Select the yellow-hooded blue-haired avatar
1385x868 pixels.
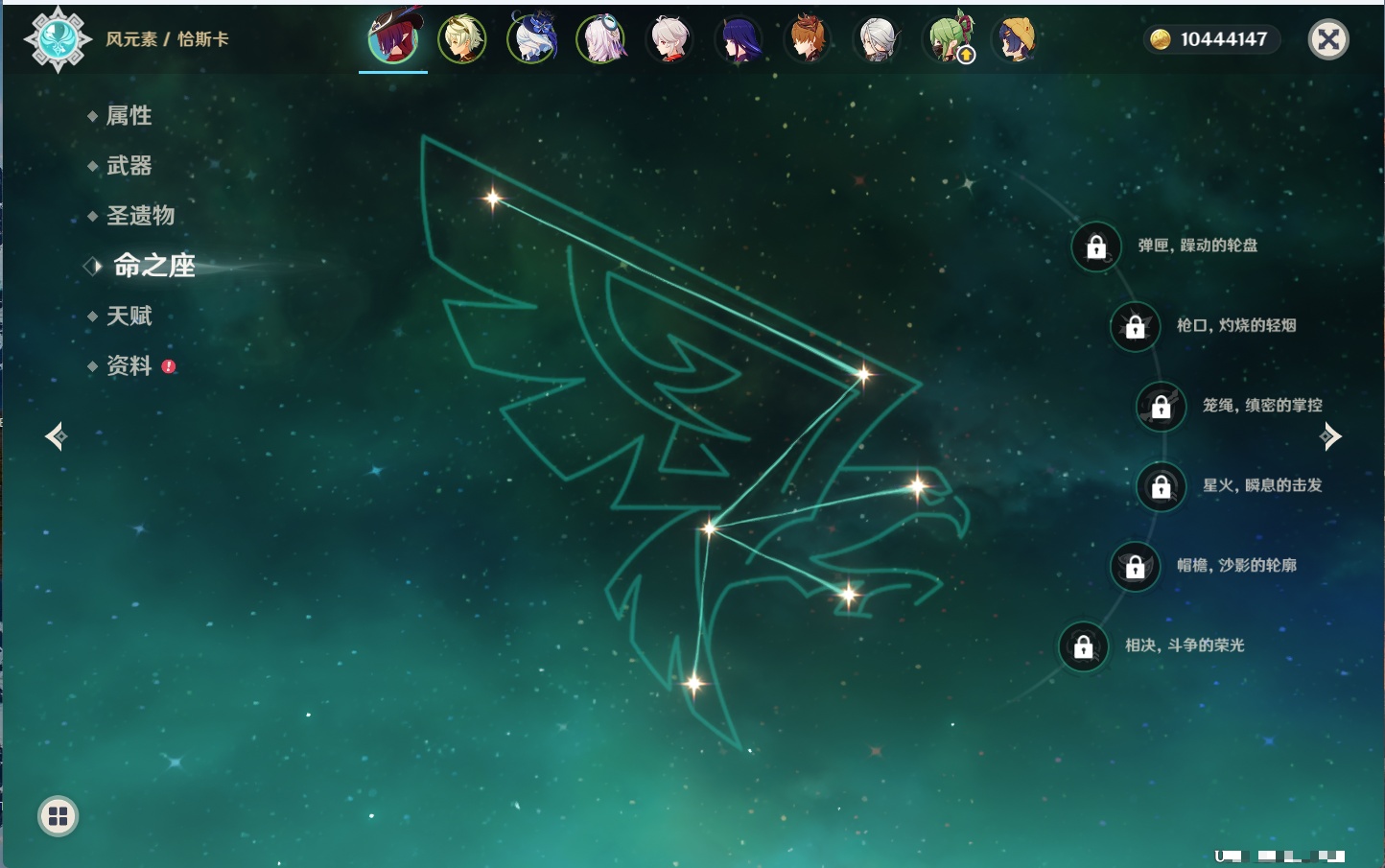coord(1016,39)
